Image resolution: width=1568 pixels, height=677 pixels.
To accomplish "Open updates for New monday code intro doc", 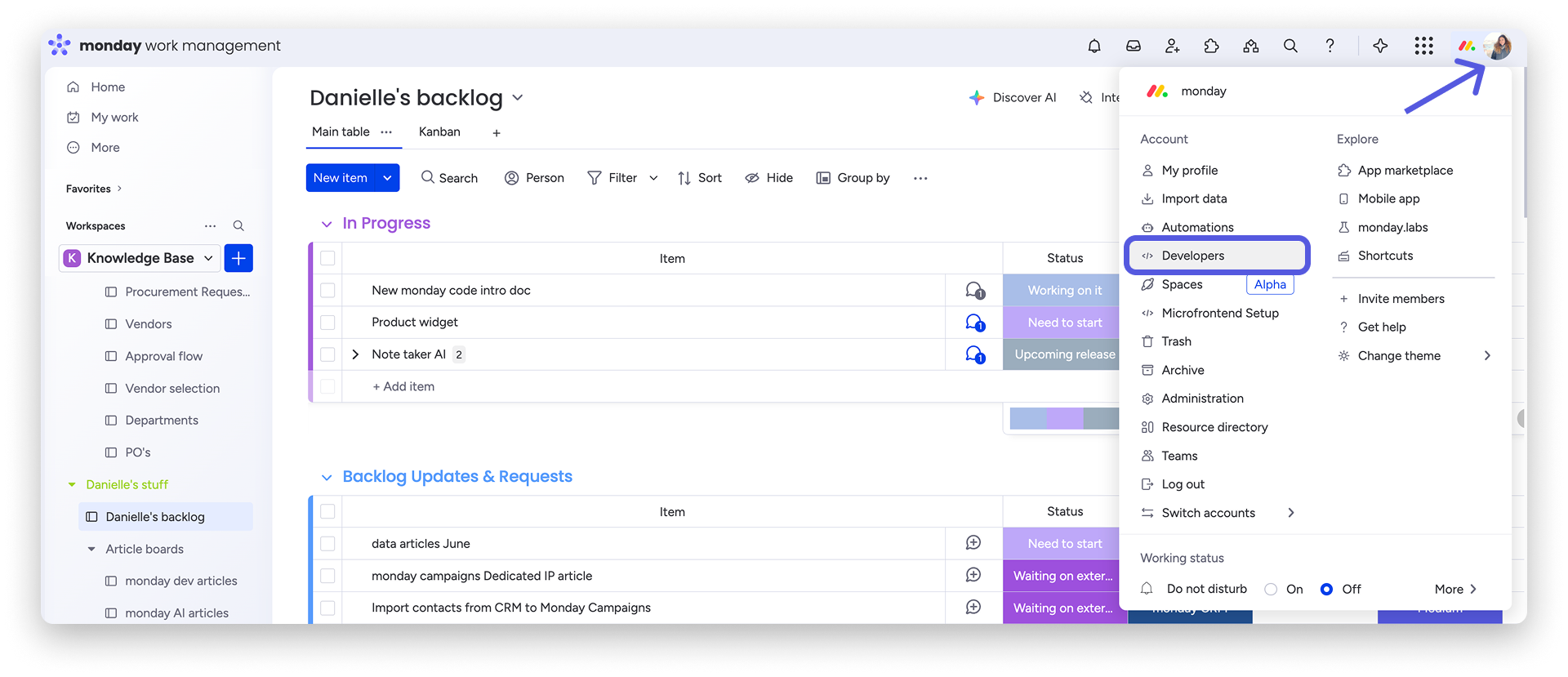I will coord(974,290).
